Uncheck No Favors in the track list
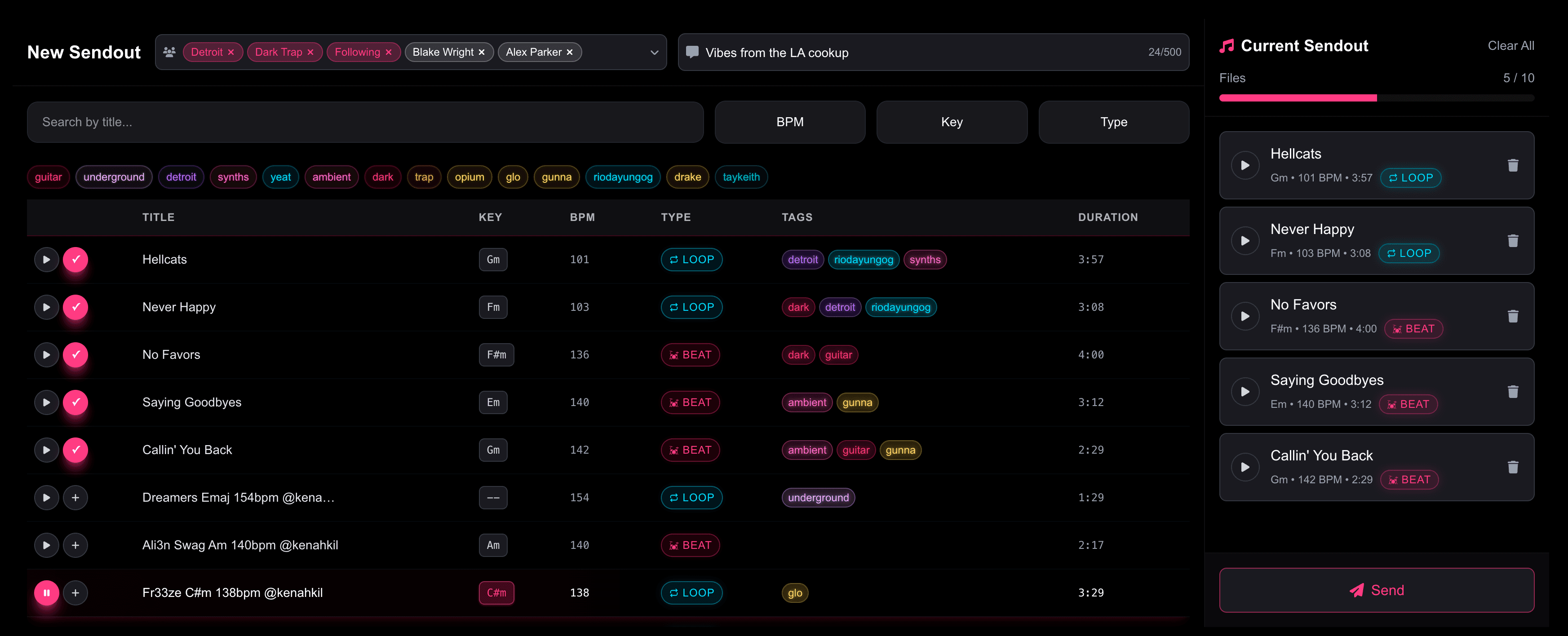 pos(75,355)
